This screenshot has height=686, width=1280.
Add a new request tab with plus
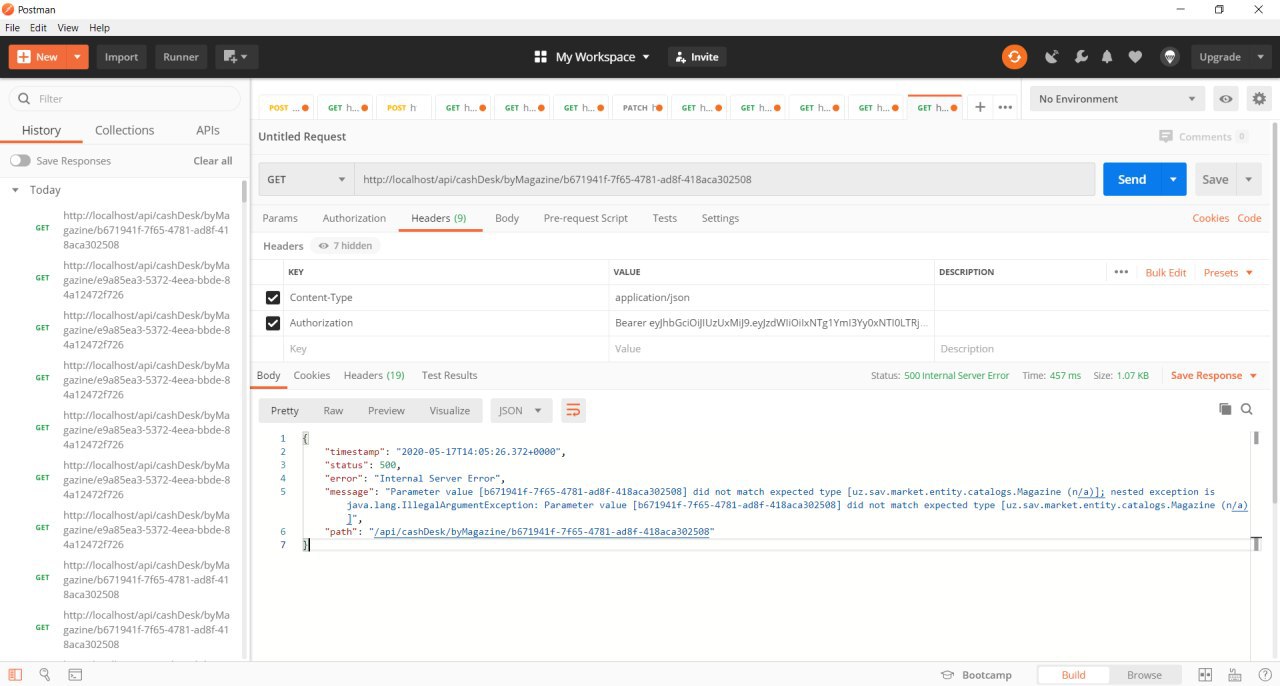(x=980, y=107)
